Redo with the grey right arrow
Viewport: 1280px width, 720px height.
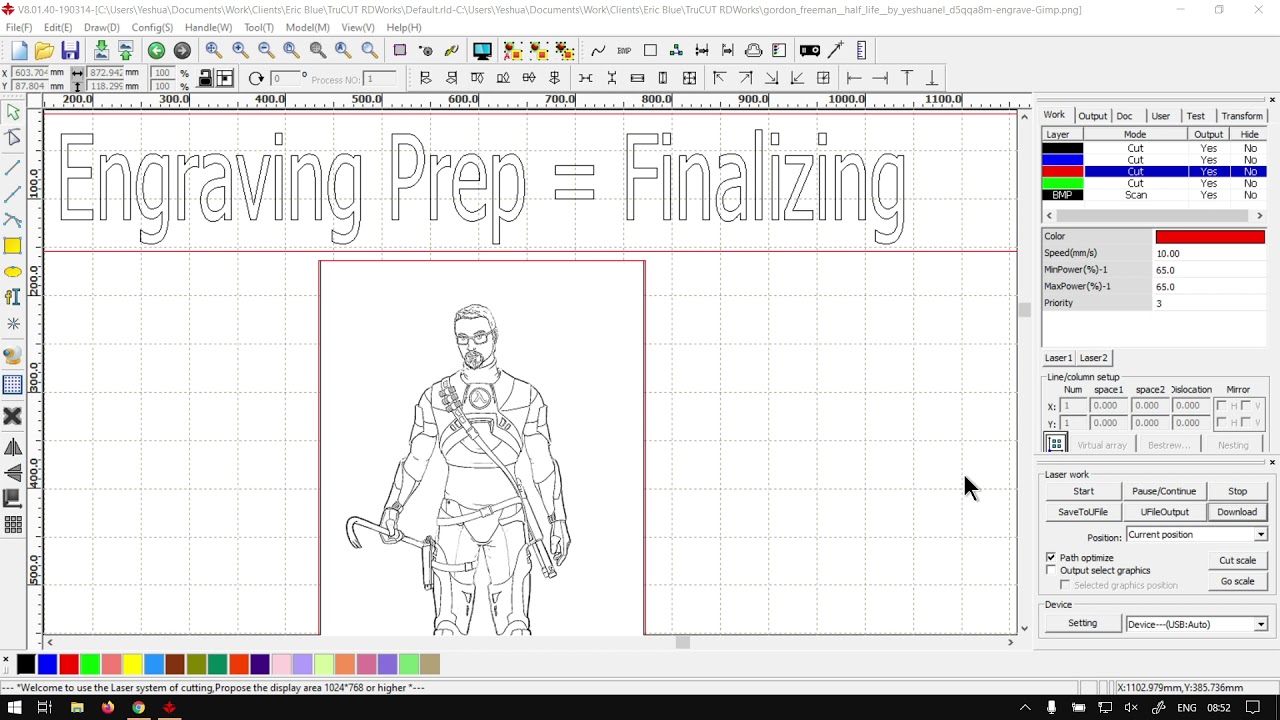point(182,51)
